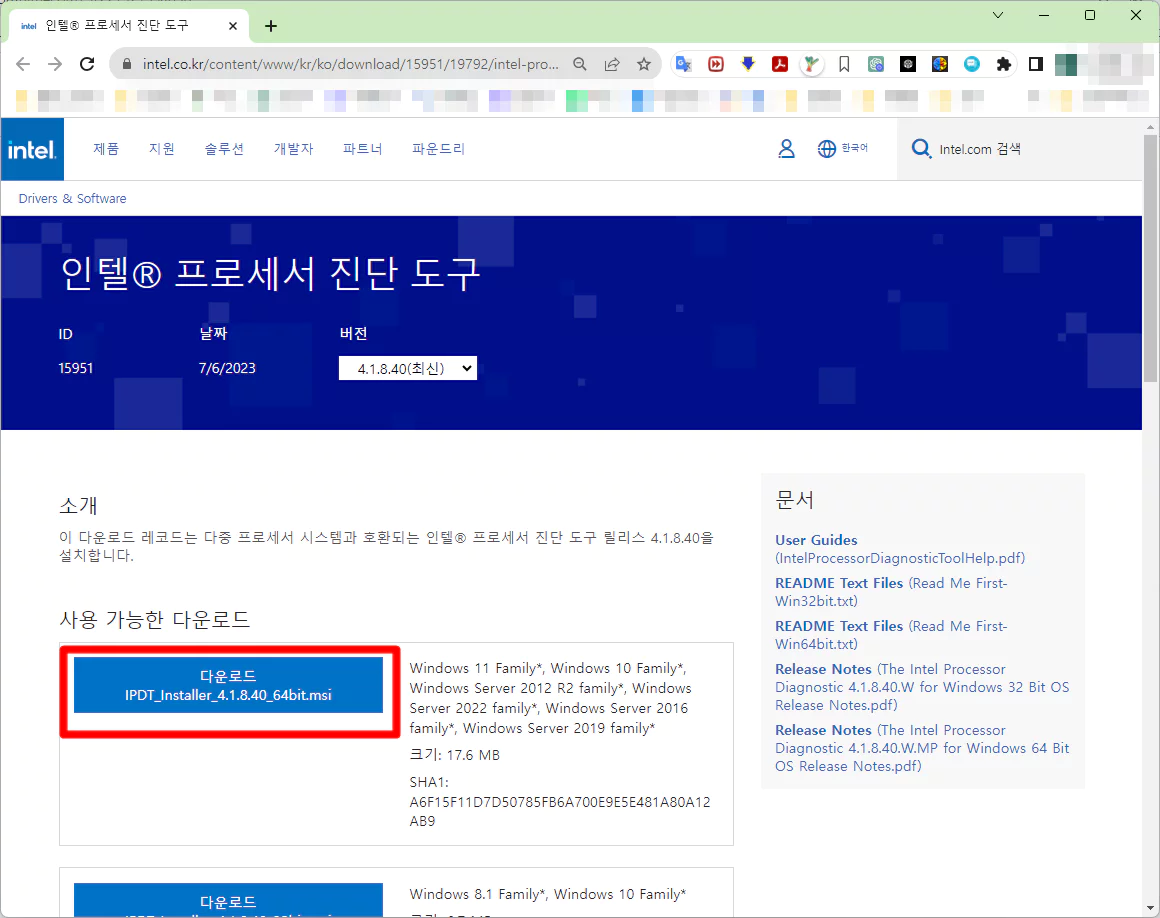Reload the Intel download page
Screen dimensions: 1160x918
tap(87, 64)
